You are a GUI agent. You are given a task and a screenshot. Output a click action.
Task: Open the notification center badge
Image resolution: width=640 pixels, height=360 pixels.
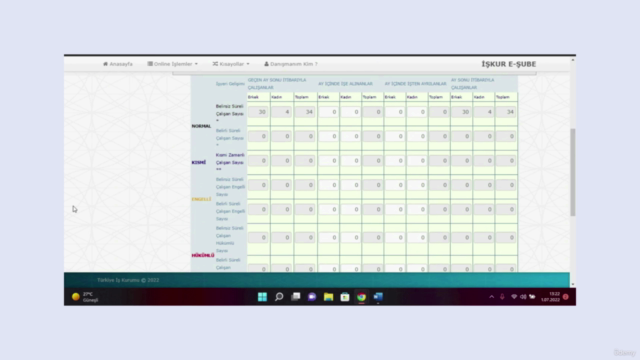[566, 297]
